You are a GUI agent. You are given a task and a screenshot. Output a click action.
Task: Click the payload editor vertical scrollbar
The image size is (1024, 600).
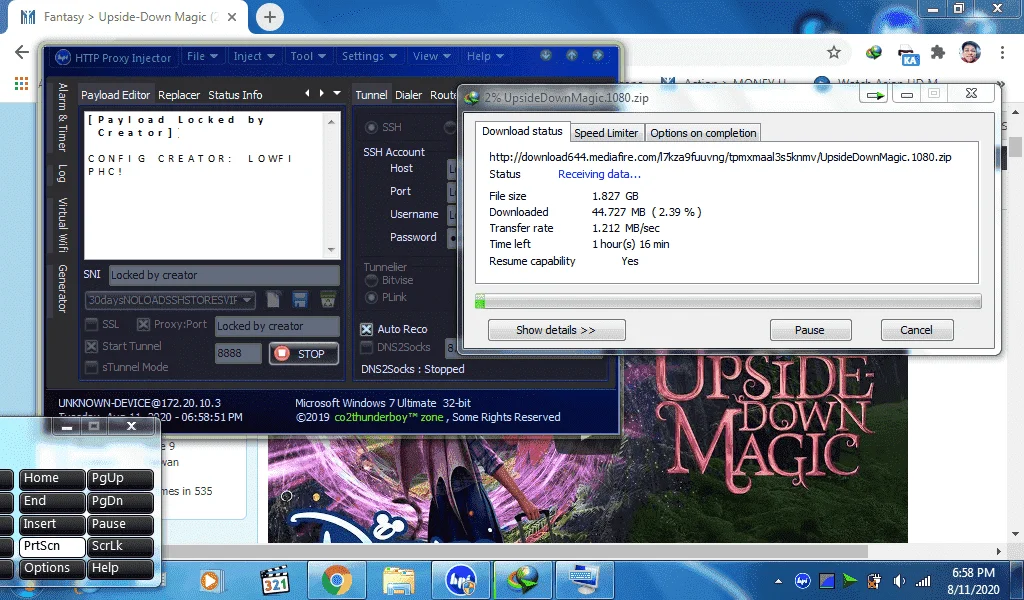tap(332, 185)
